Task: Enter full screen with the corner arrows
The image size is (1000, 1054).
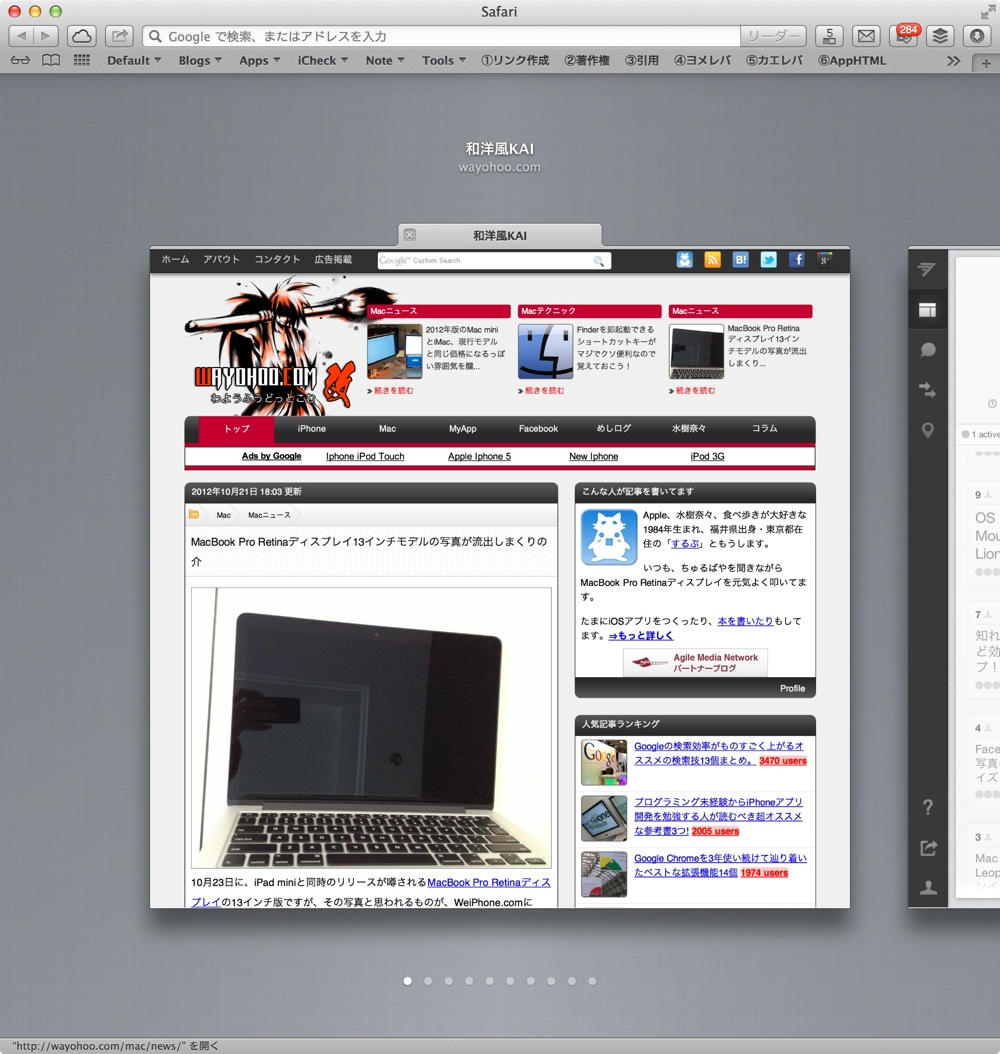Action: pyautogui.click(x=987, y=11)
